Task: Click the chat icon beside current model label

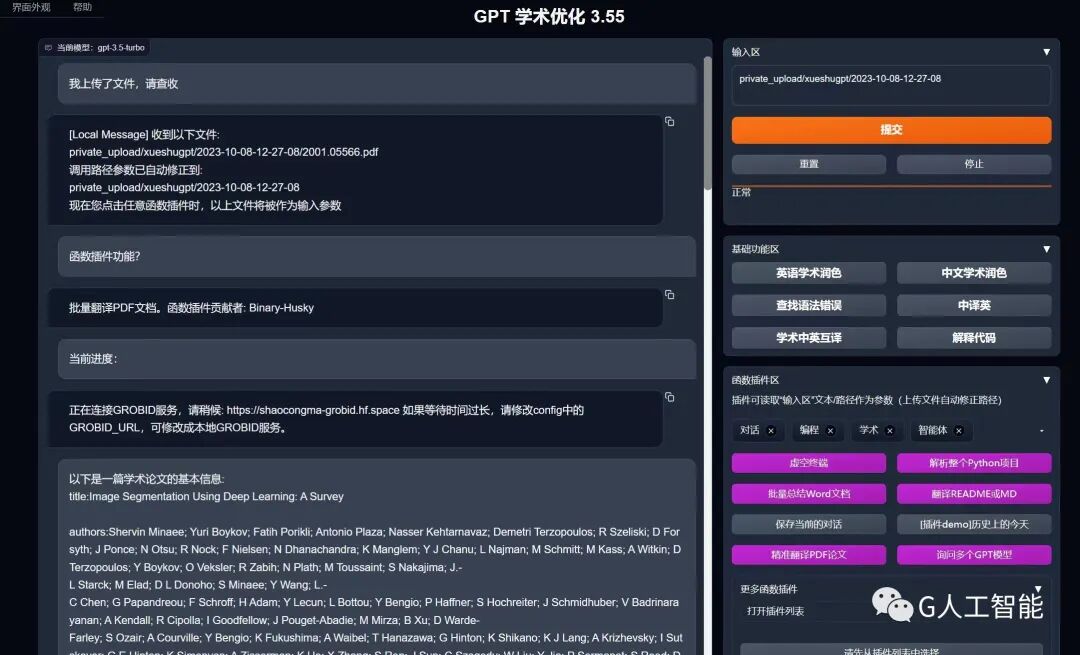Action: point(48,48)
